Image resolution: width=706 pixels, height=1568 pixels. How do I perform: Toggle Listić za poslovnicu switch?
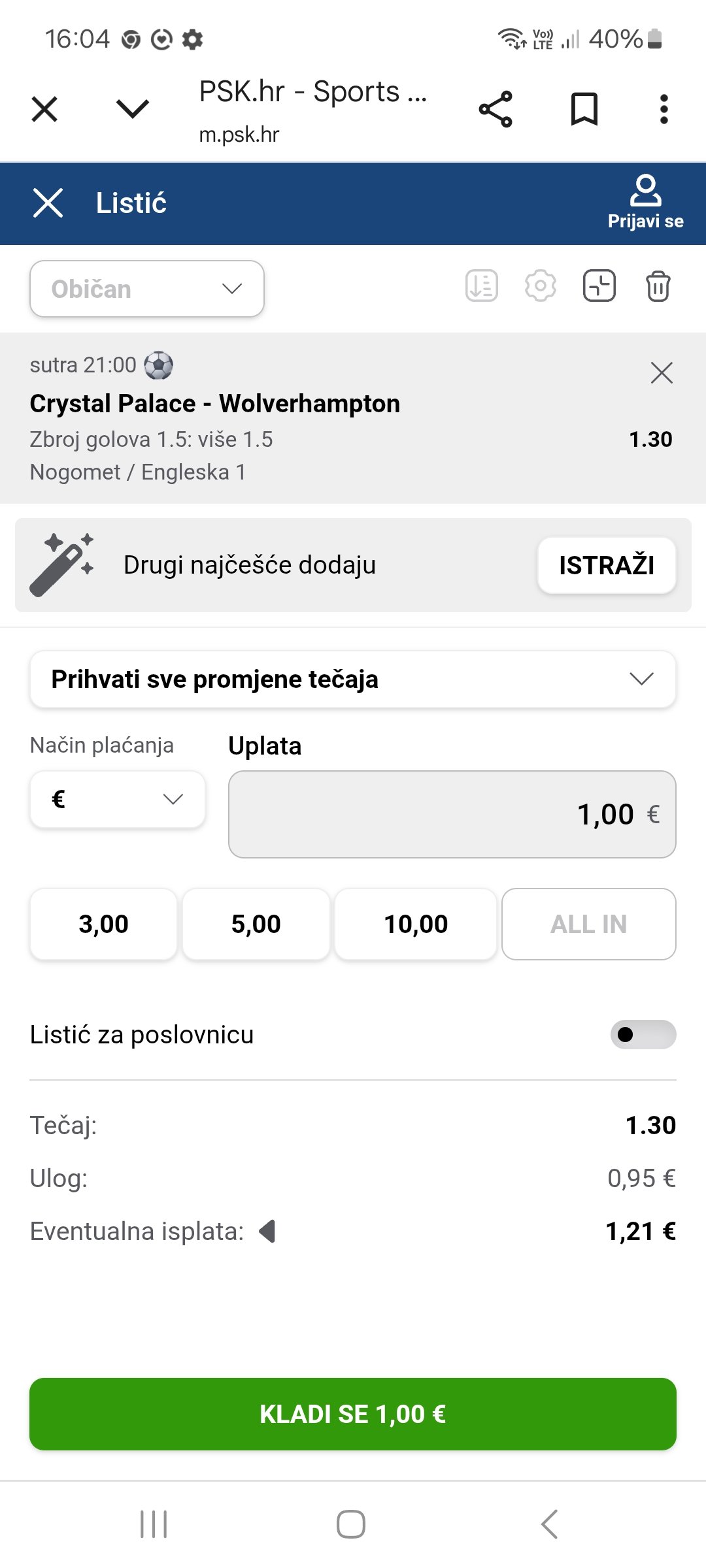point(643,1034)
